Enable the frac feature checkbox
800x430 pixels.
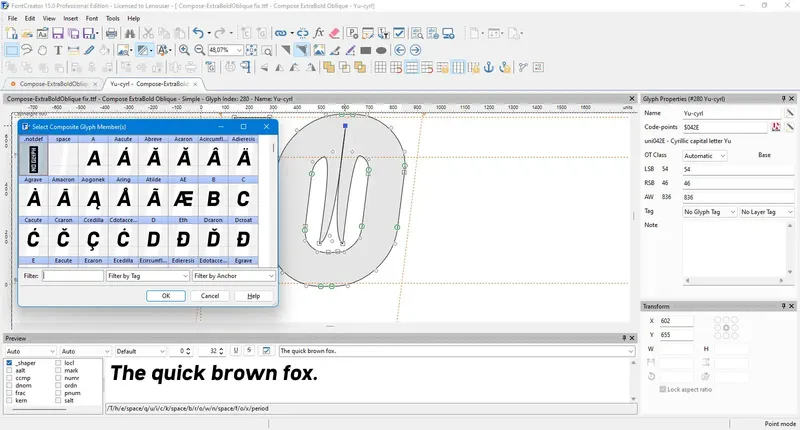tap(9, 393)
